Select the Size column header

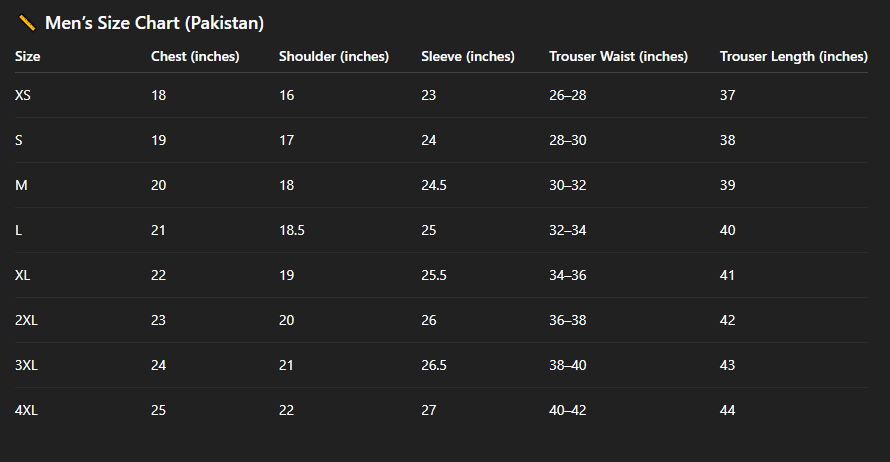(28, 57)
